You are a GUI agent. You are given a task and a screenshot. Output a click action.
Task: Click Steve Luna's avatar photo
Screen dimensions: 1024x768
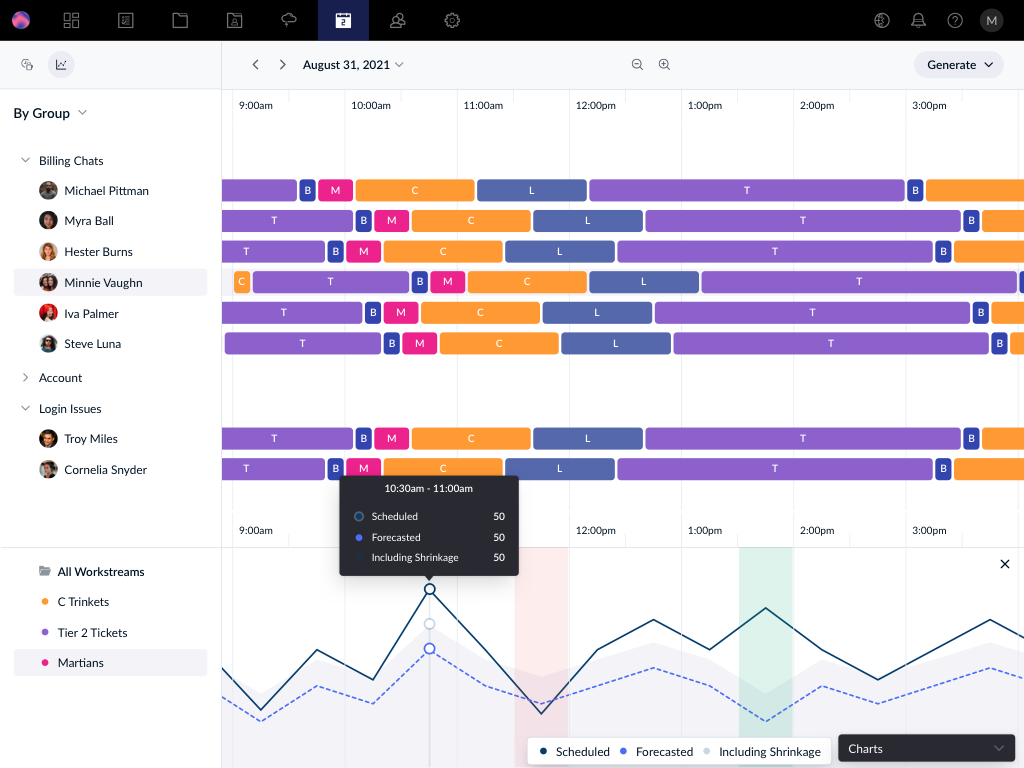(x=48, y=344)
